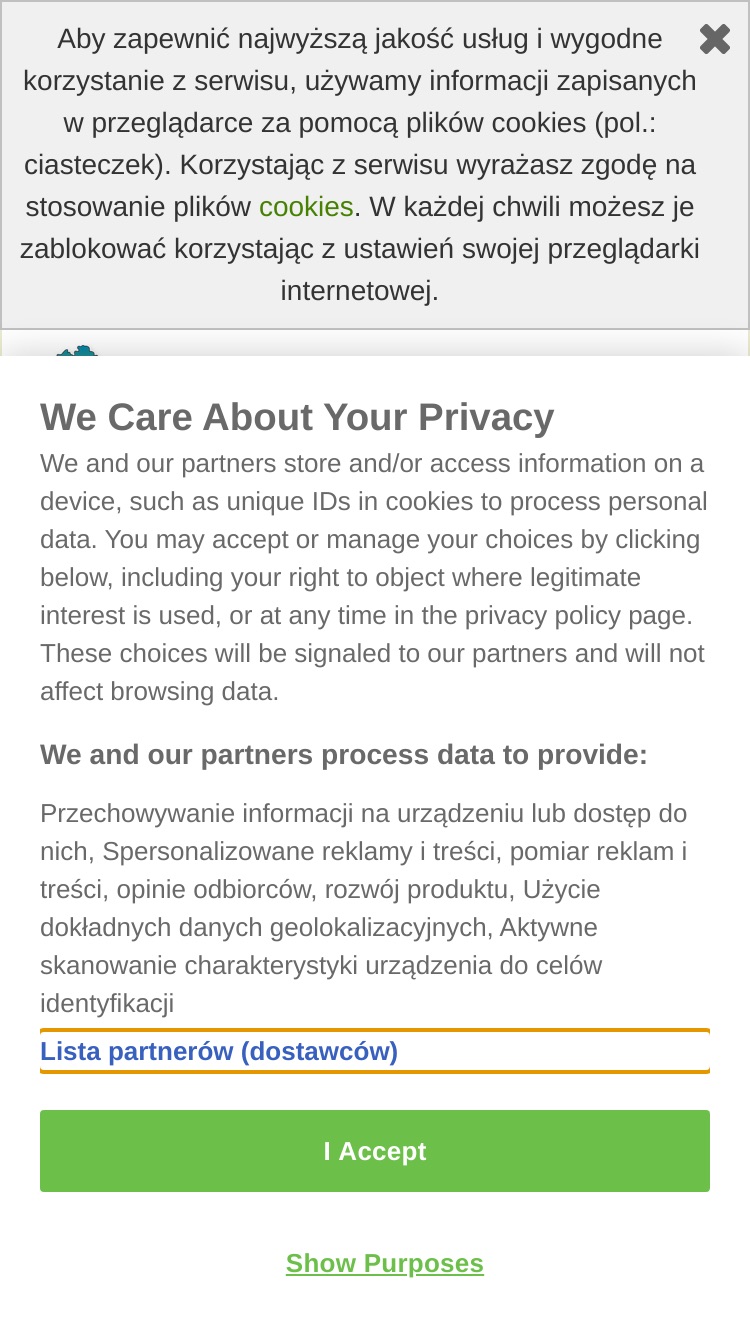Screen dimensions: 750x1334
Task: Click the affect browsing data text
Action: 159,691
